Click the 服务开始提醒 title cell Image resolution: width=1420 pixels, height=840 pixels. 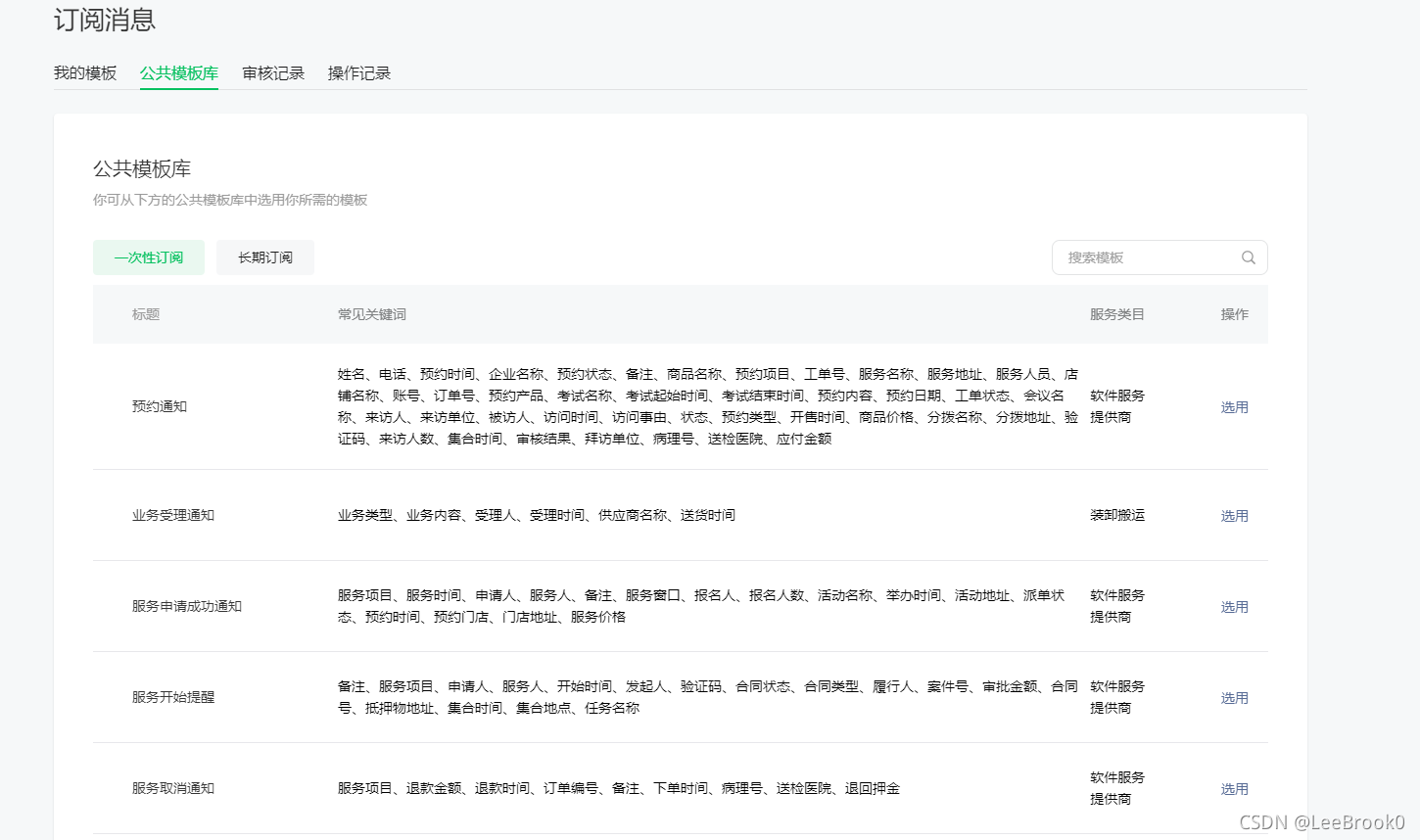[x=173, y=697]
